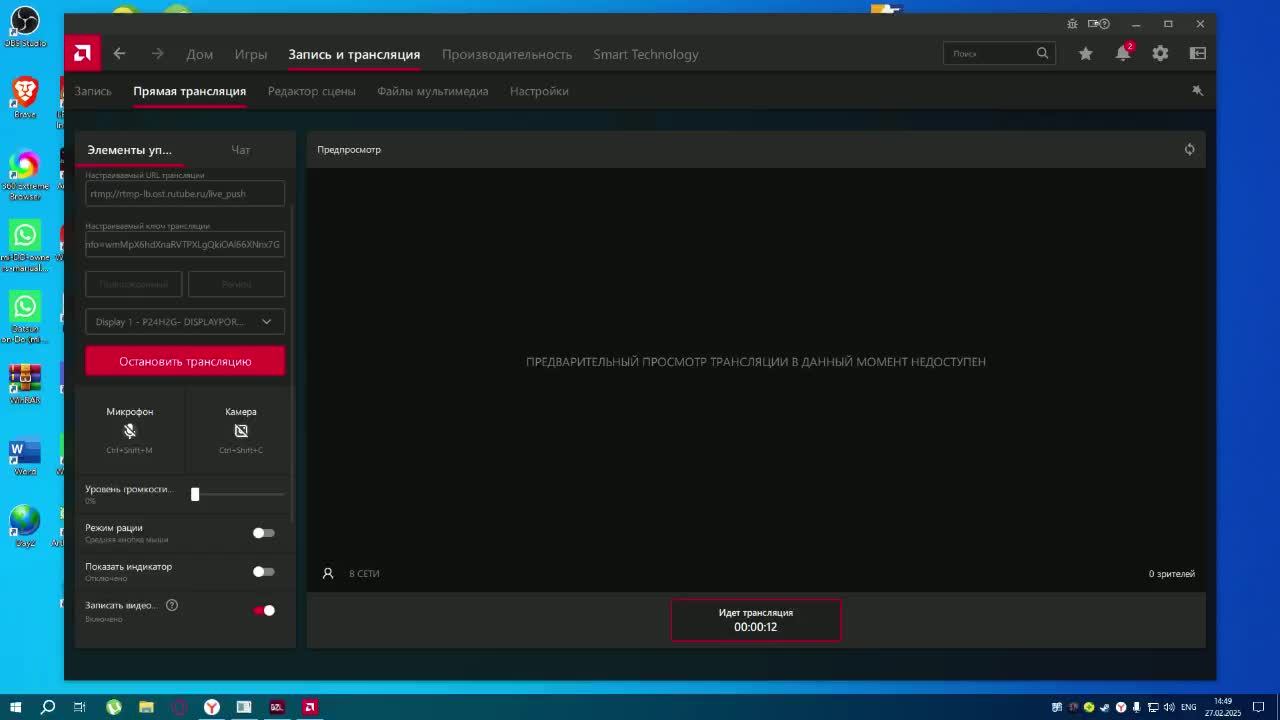The height and width of the screenshot is (720, 1280).
Task: Open File Explorer from the taskbar
Action: coord(146,707)
